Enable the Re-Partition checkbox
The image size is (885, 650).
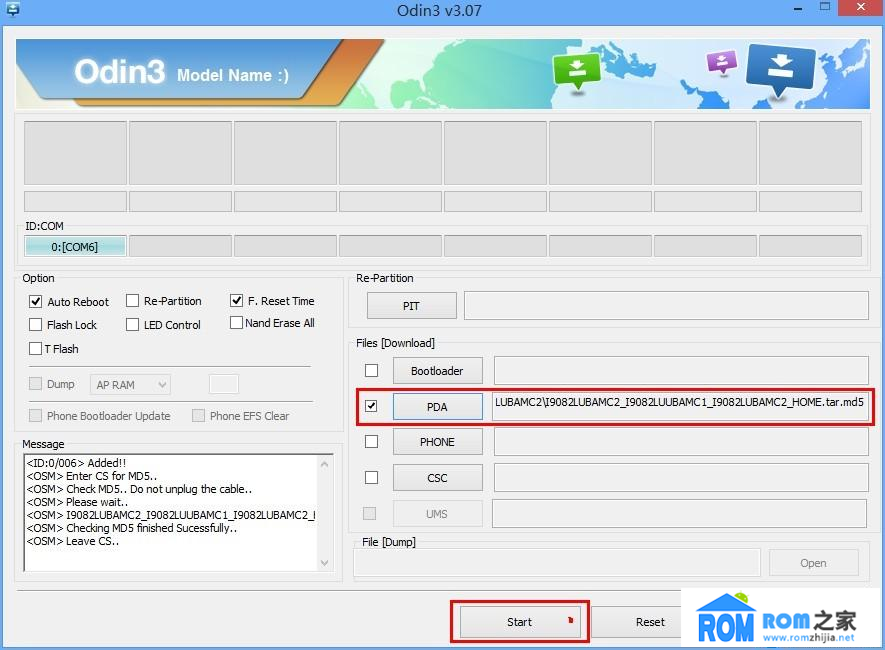pyautogui.click(x=133, y=301)
